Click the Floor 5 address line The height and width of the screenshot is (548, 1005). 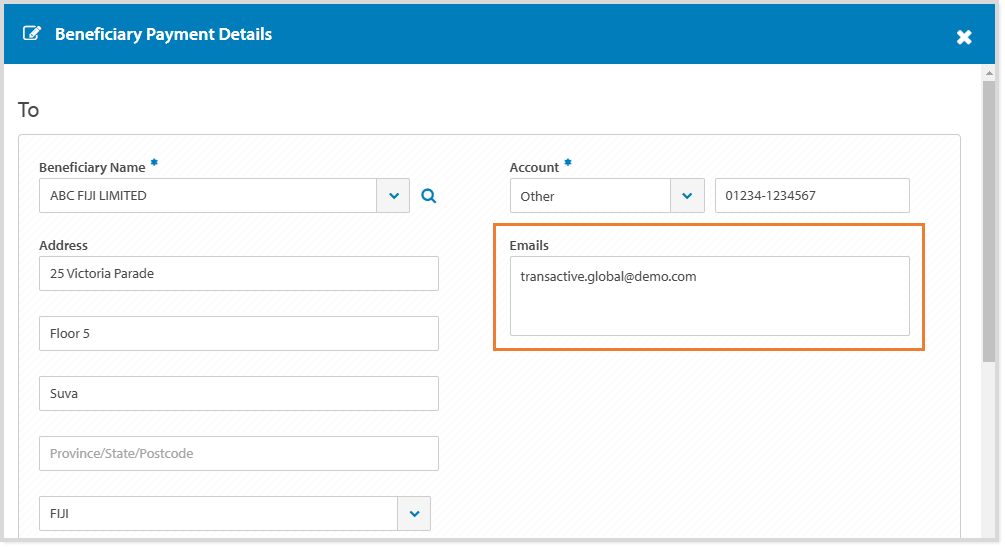[x=238, y=333]
